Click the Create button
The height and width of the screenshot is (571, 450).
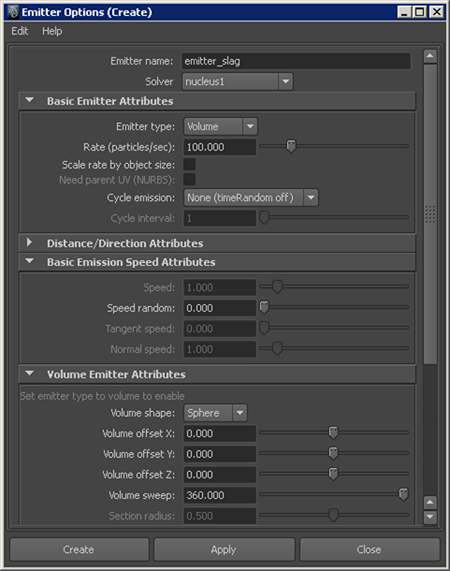(x=79, y=550)
